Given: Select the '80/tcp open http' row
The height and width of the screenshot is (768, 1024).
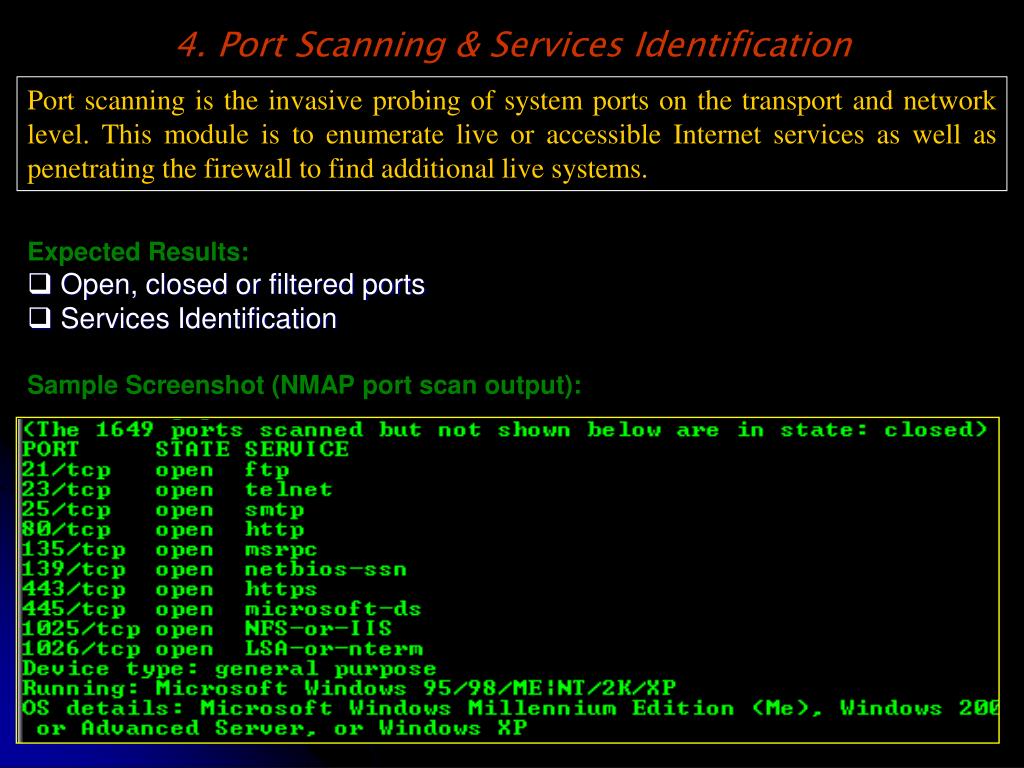Looking at the screenshot, I should coord(163,529).
